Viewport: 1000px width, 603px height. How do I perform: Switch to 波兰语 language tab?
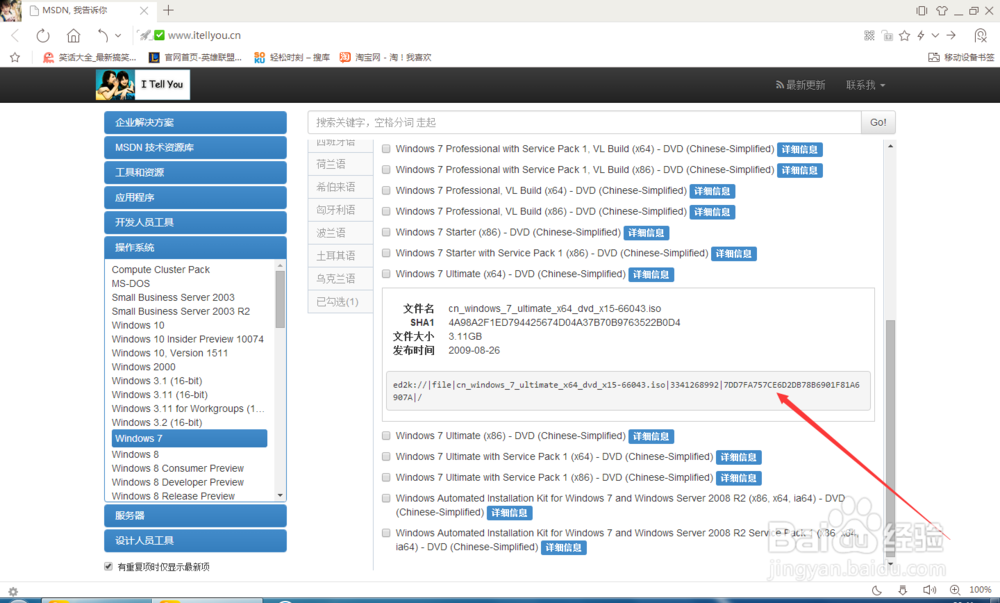[x=340, y=233]
